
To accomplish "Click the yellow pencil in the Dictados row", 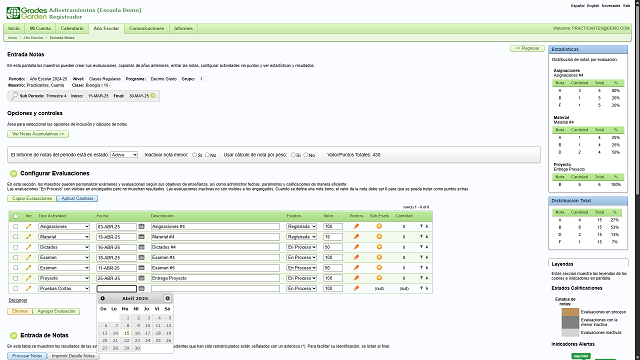I will pyautogui.click(x=28, y=247).
